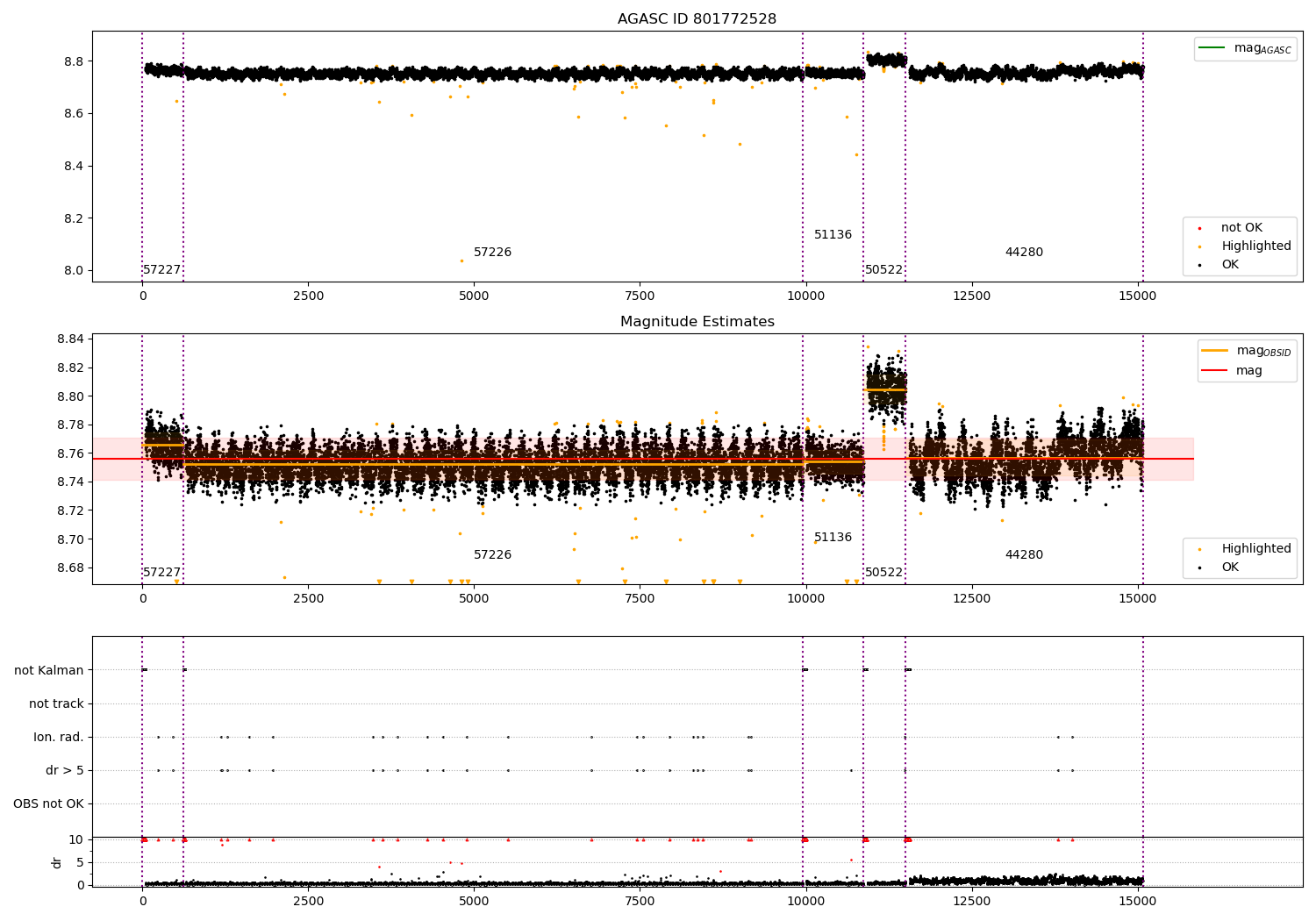Click label 57227 in the Magnitude Estimates plot
The height and width of the screenshot is (921, 1316).
161,573
